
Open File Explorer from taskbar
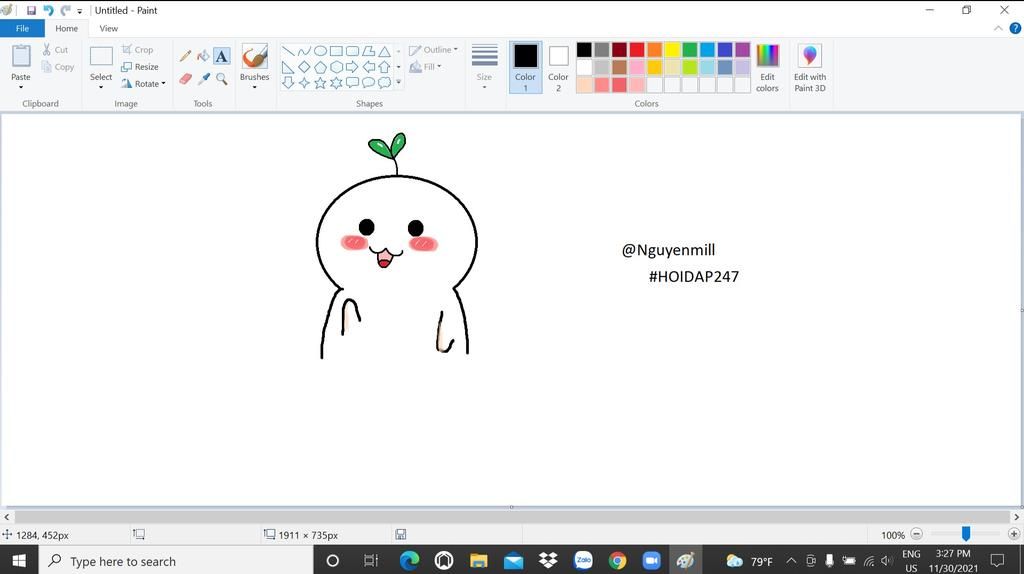click(479, 561)
